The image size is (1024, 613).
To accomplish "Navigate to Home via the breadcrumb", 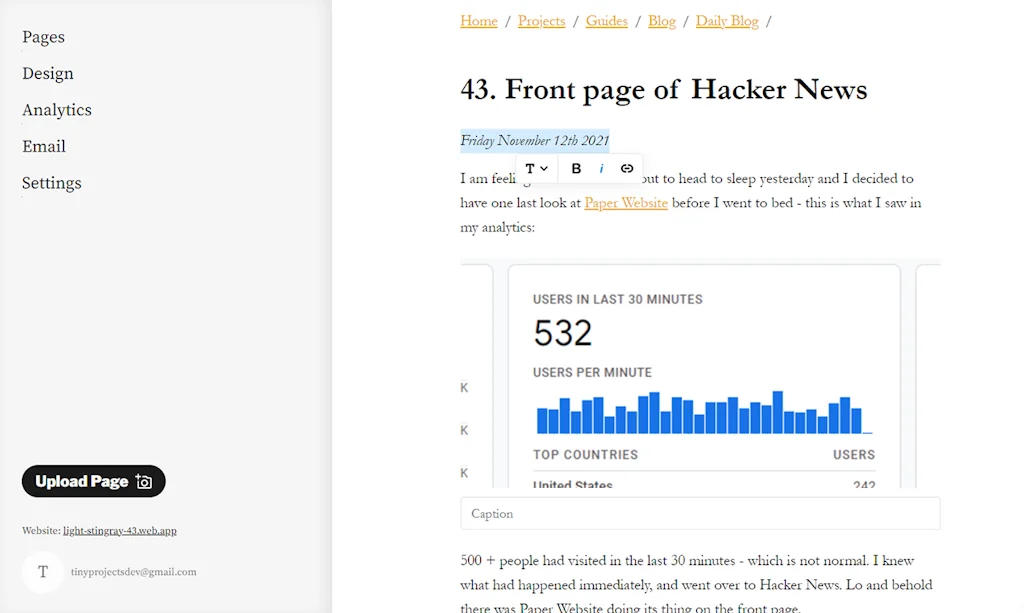I will tap(478, 20).
